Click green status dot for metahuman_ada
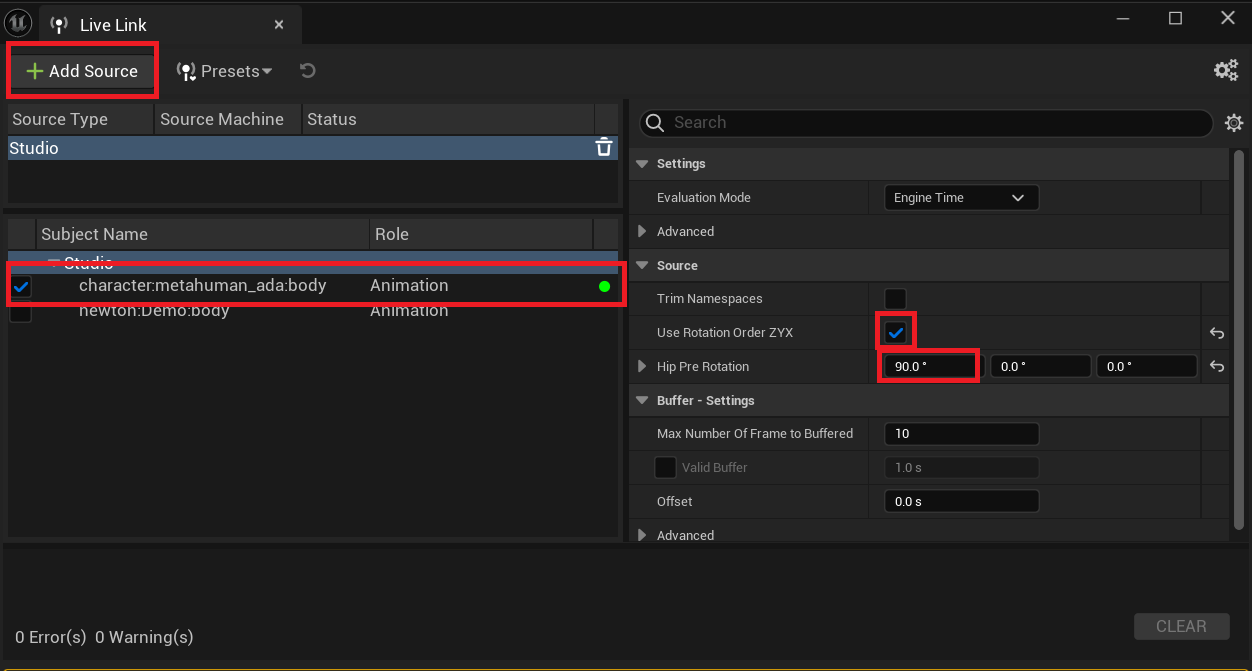 tap(604, 286)
